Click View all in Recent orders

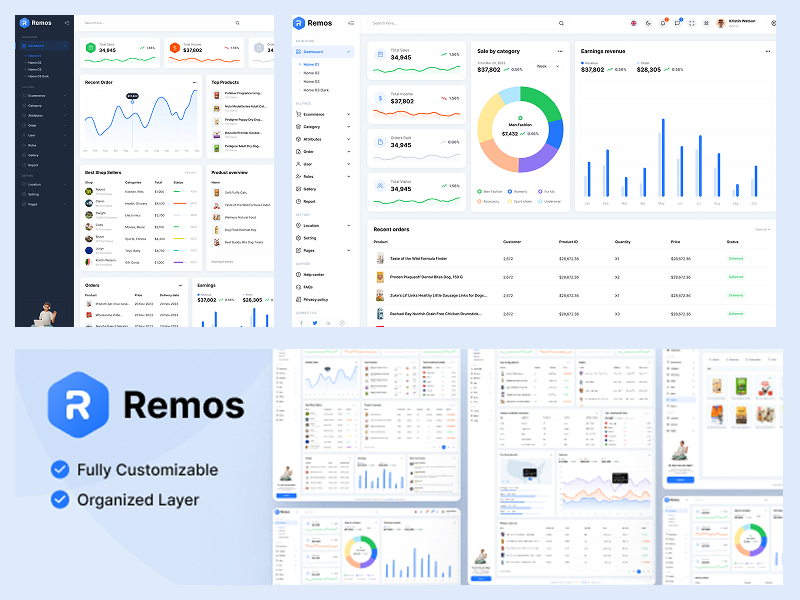(x=762, y=230)
